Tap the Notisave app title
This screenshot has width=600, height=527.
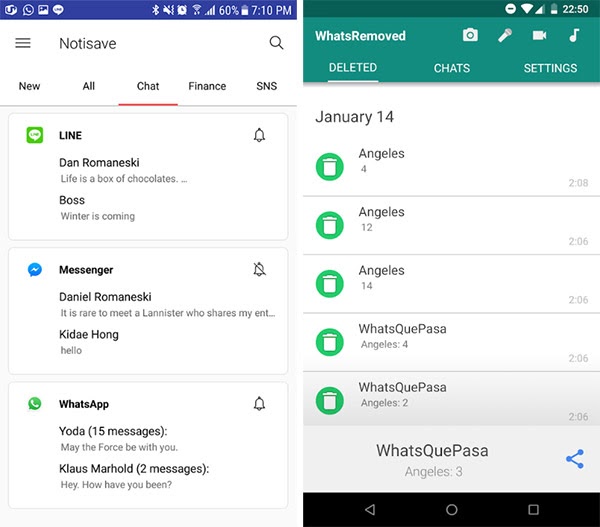point(88,43)
